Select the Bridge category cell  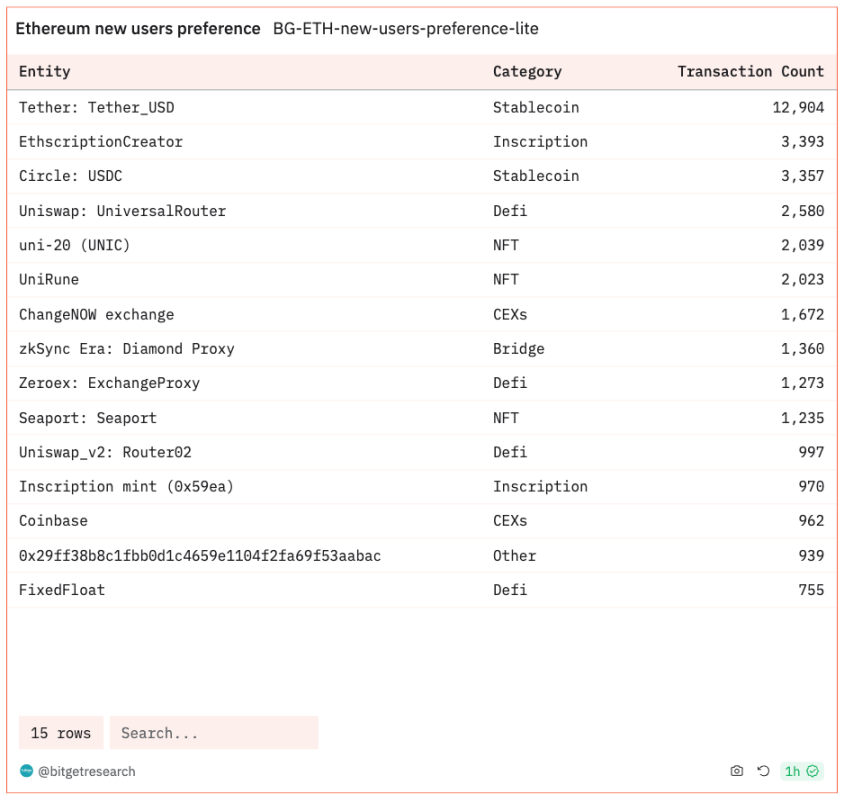(518, 349)
